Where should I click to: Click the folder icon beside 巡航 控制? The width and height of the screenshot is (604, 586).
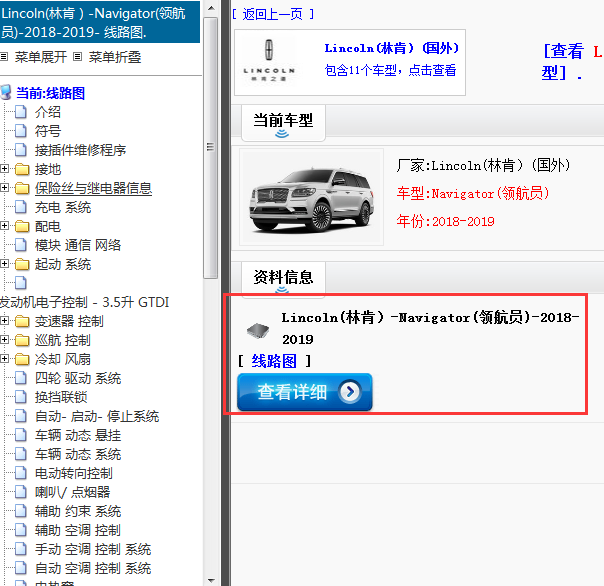(22, 340)
